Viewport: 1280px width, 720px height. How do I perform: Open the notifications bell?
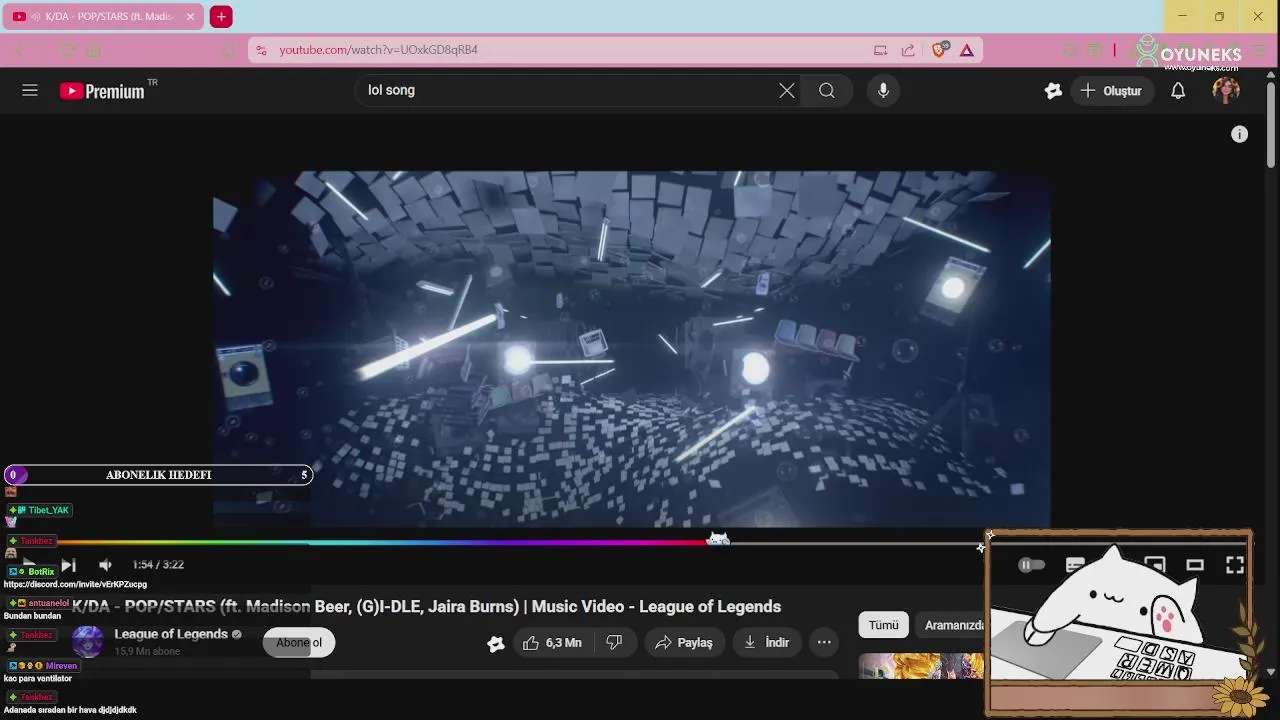(x=1178, y=90)
